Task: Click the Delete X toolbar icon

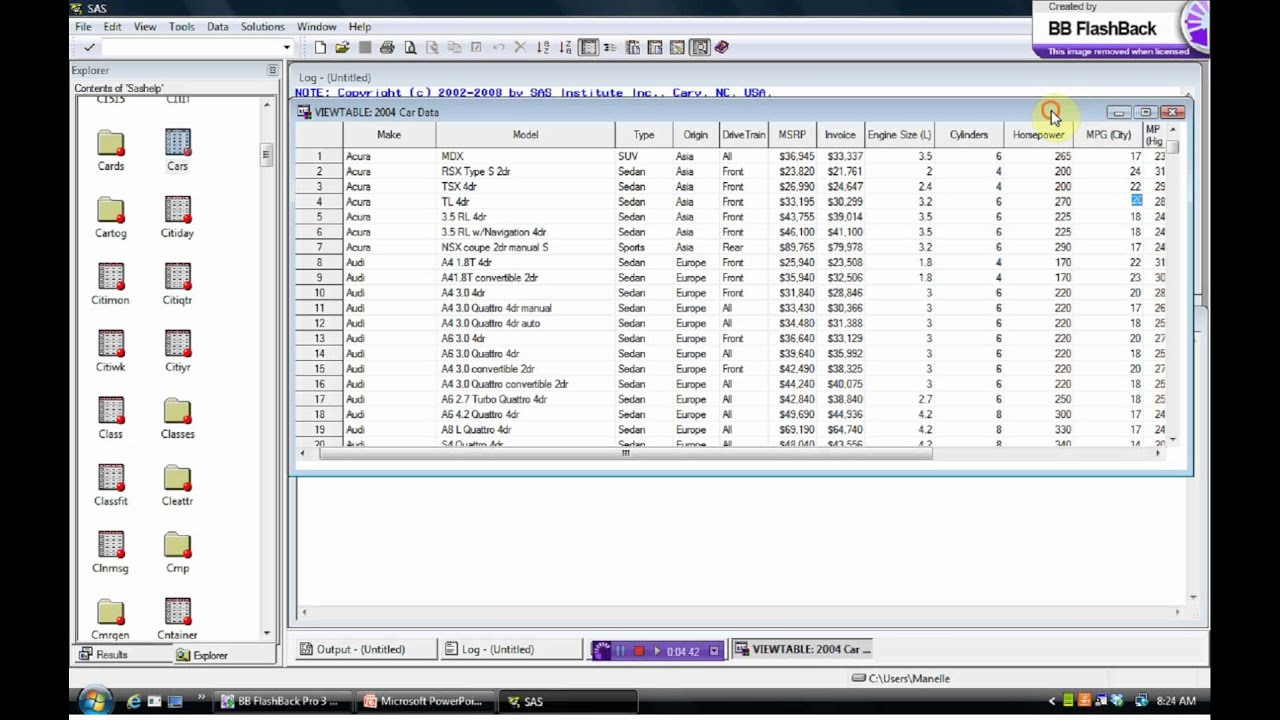Action: [520, 47]
